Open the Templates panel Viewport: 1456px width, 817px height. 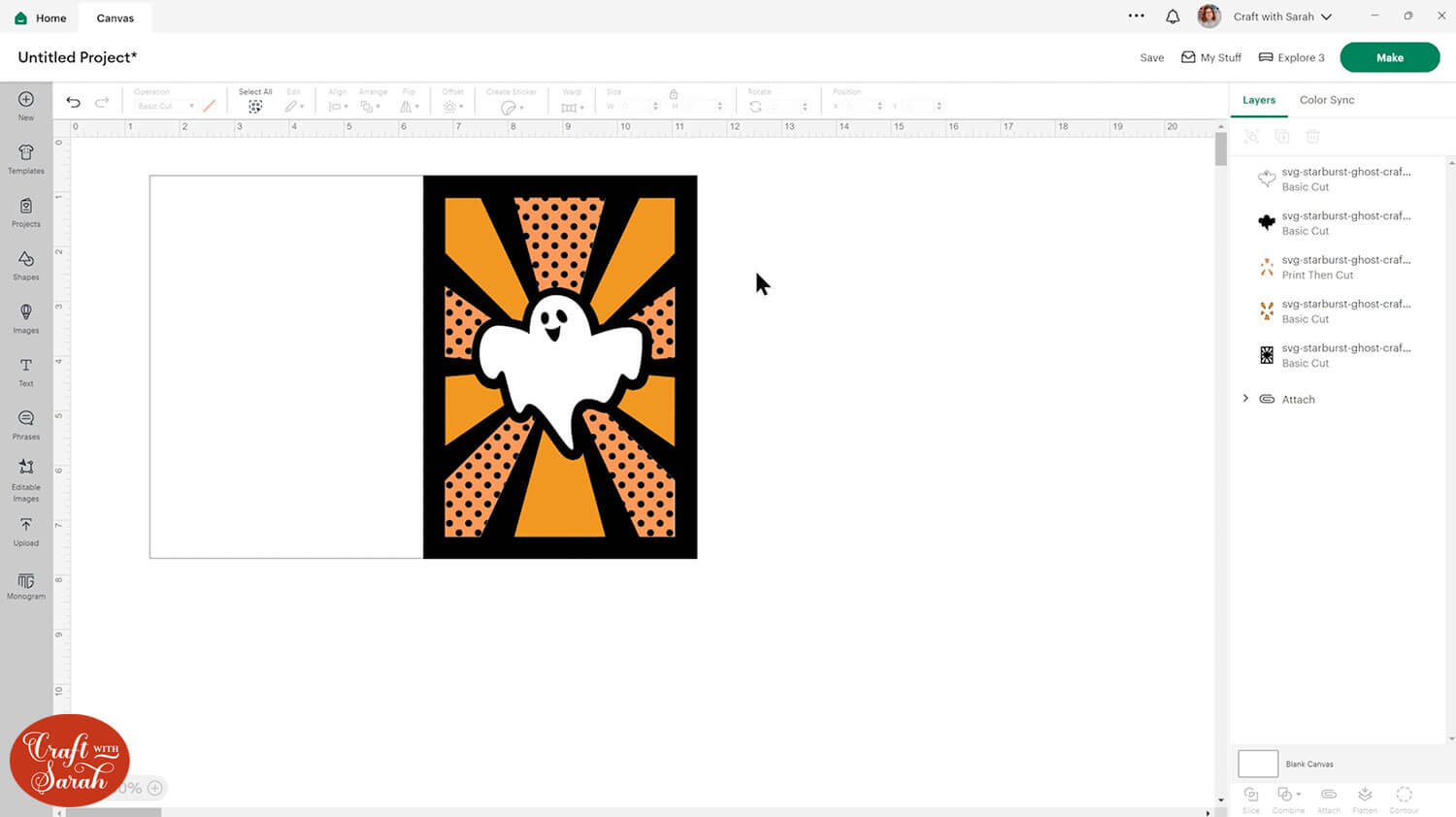(x=26, y=158)
